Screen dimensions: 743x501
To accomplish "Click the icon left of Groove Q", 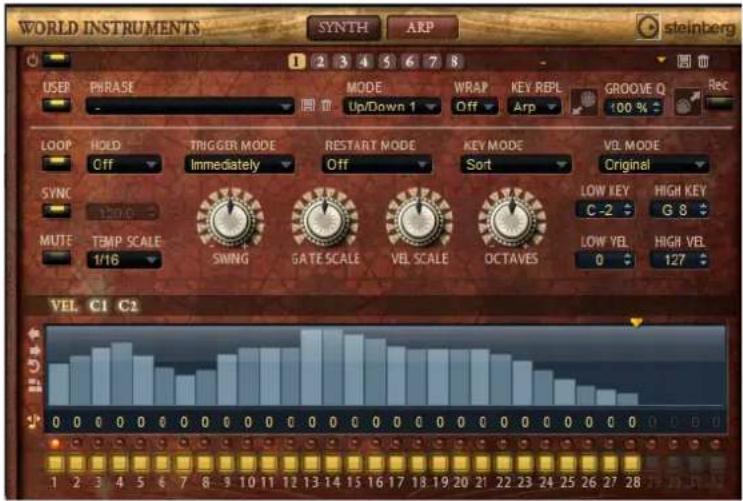I will point(584,102).
